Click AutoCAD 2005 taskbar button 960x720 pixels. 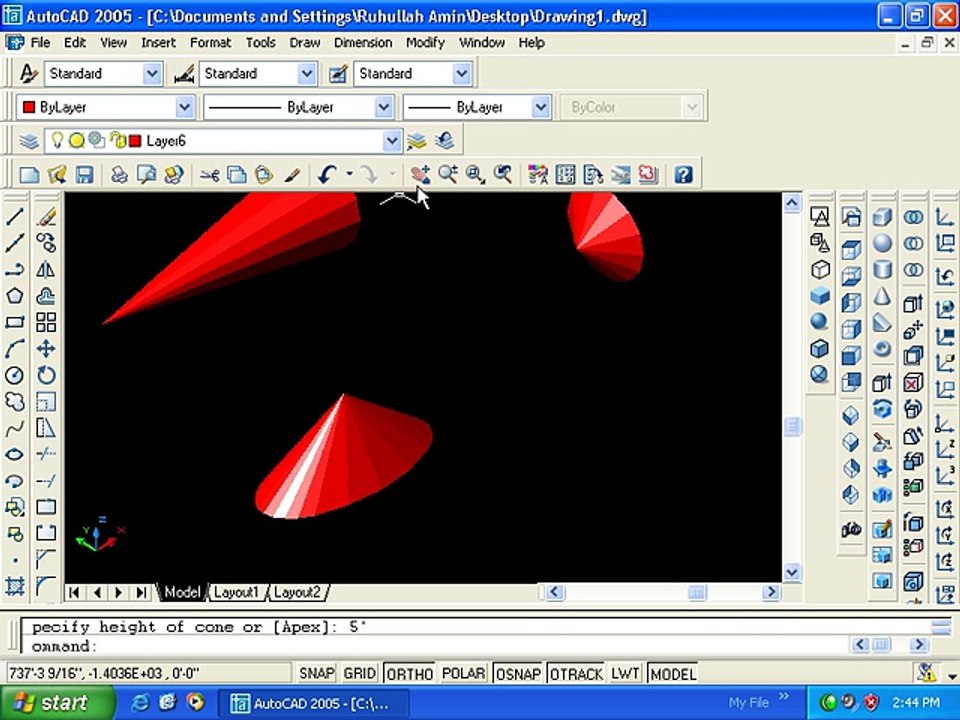point(312,703)
